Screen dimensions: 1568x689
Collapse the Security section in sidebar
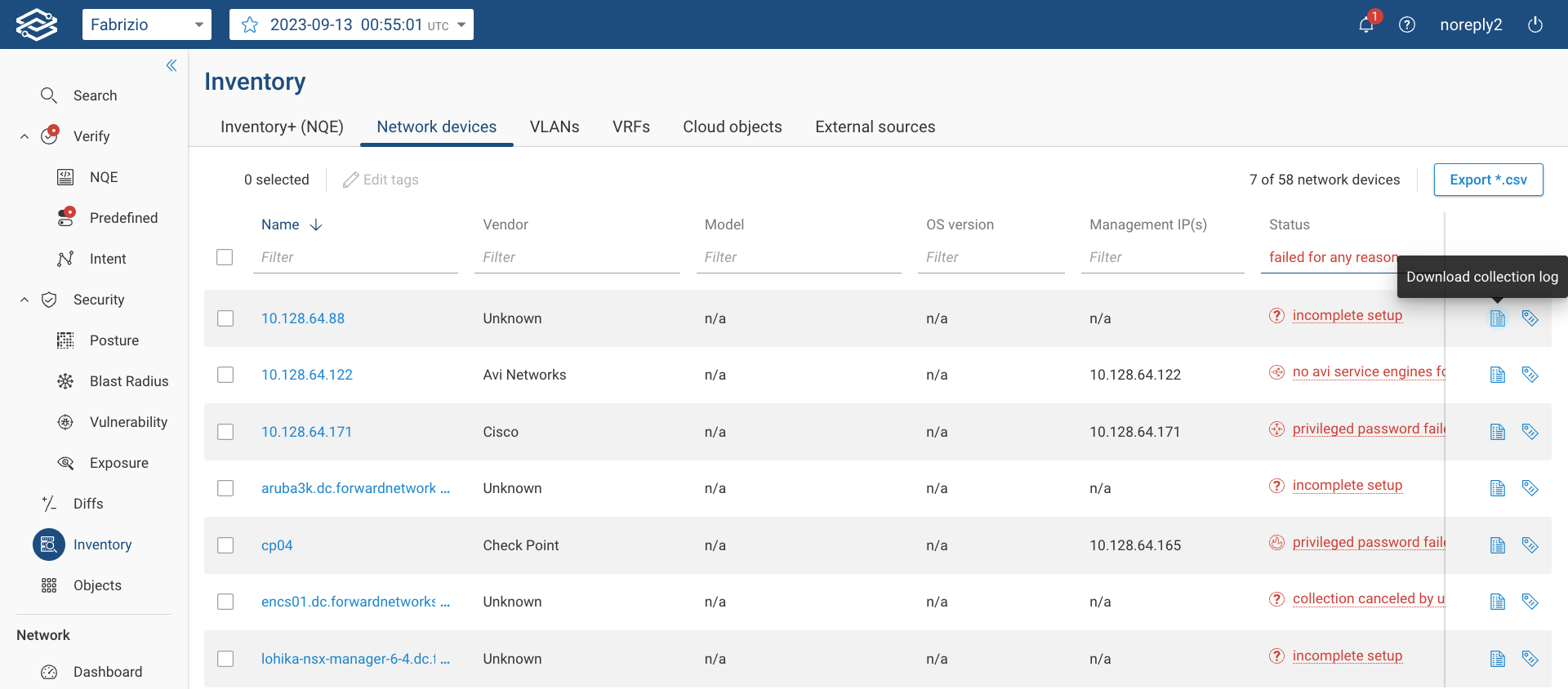click(x=24, y=300)
